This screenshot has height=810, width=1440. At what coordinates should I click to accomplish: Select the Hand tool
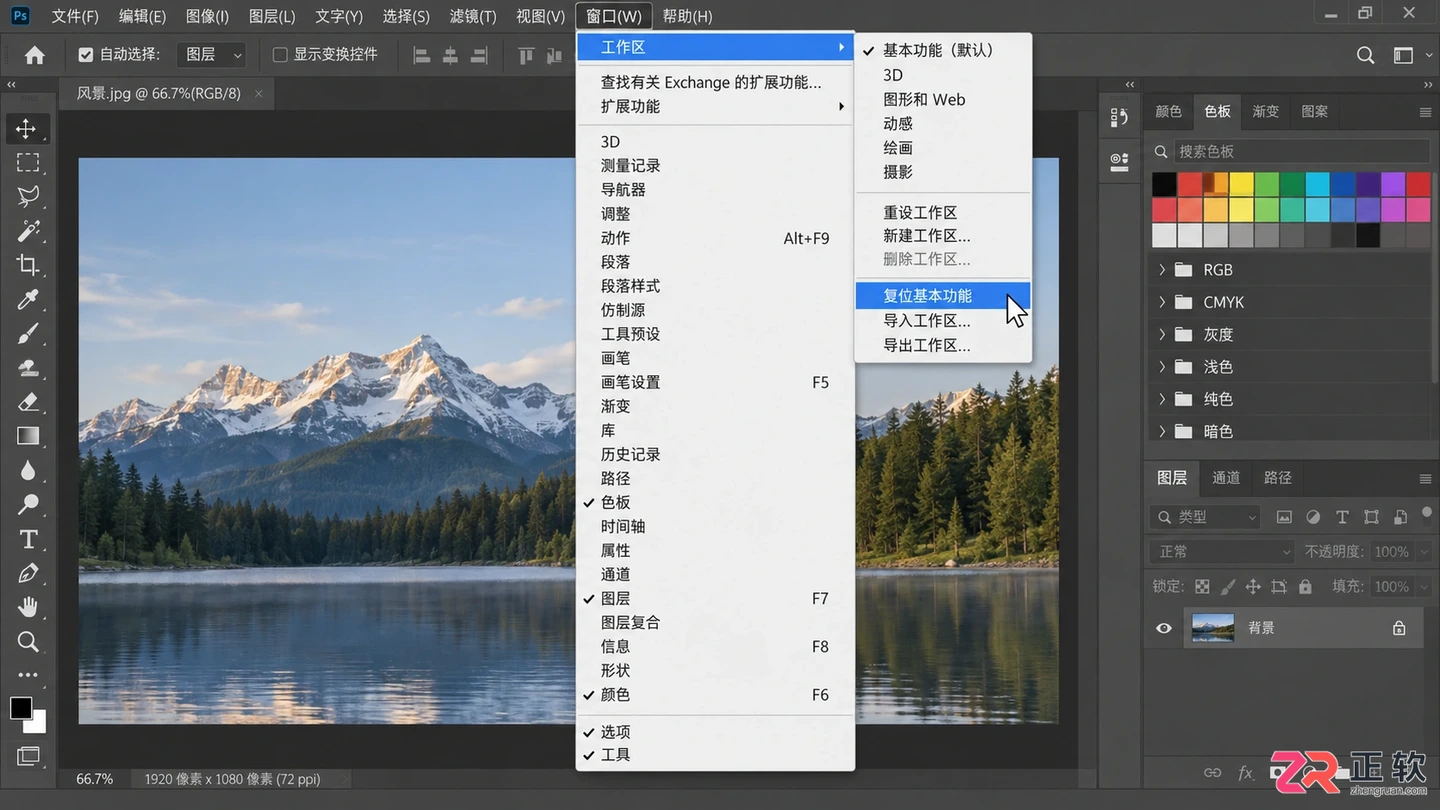27,607
